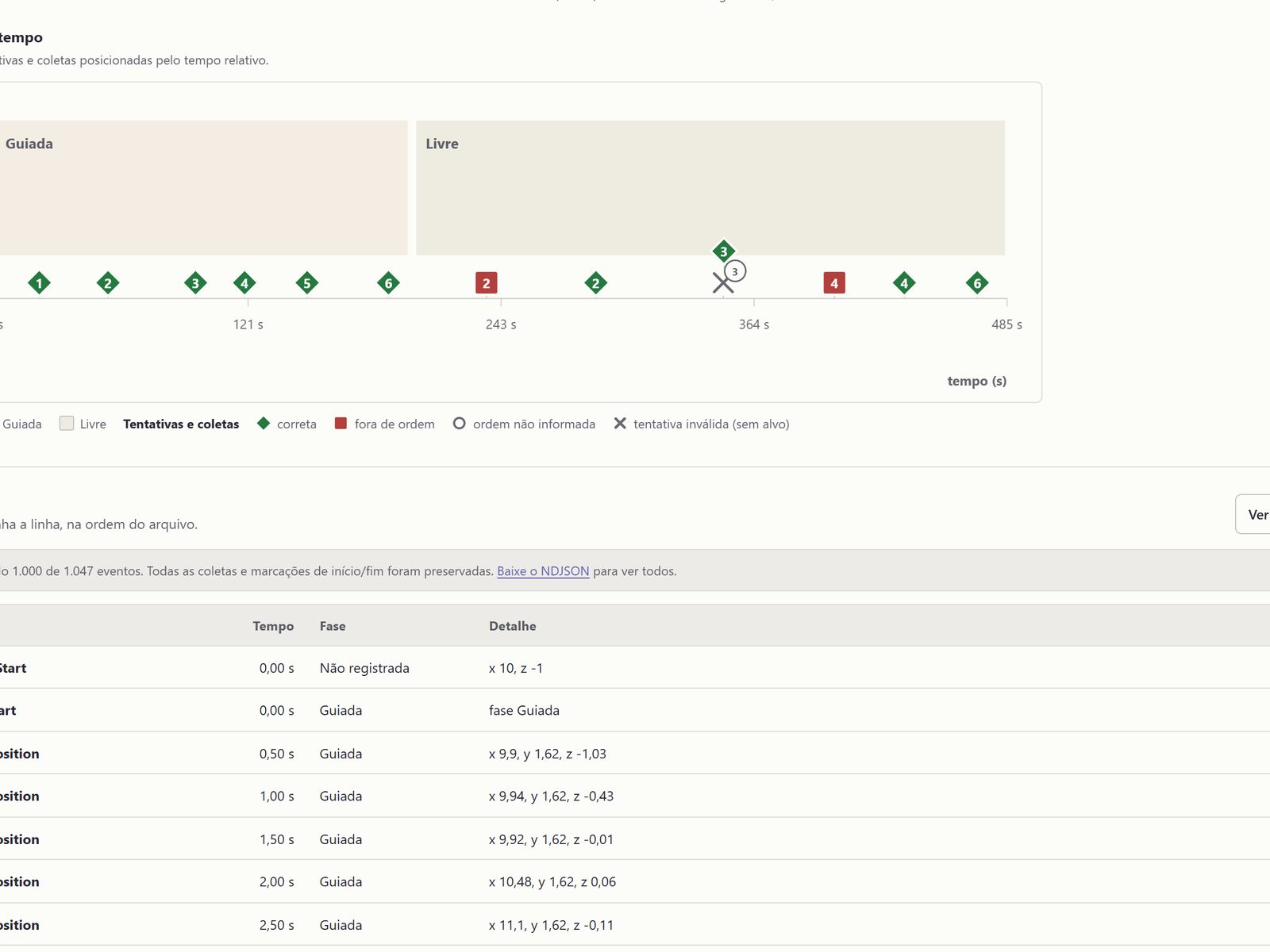This screenshot has height=952, width=1270.
Task: Click the '243 s' axis tick label
Action: [501, 324]
